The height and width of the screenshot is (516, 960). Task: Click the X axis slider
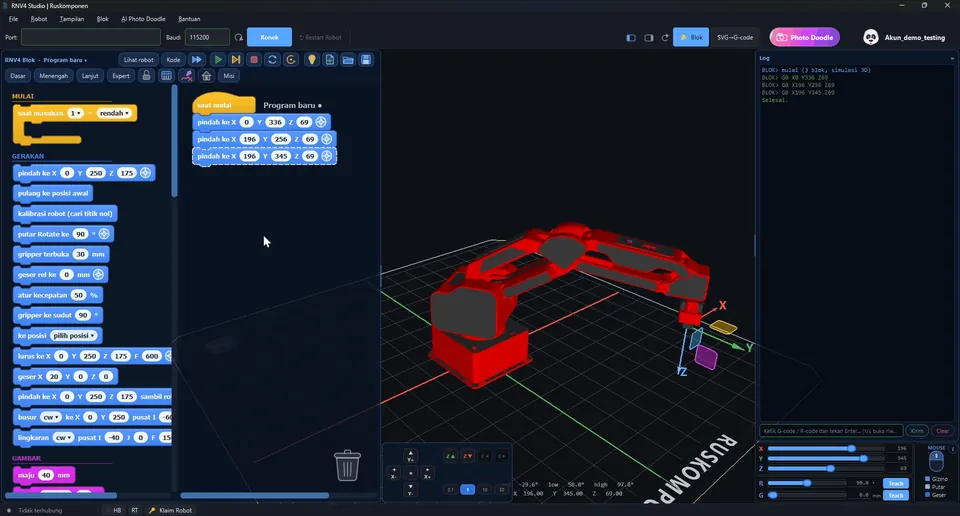(825, 449)
